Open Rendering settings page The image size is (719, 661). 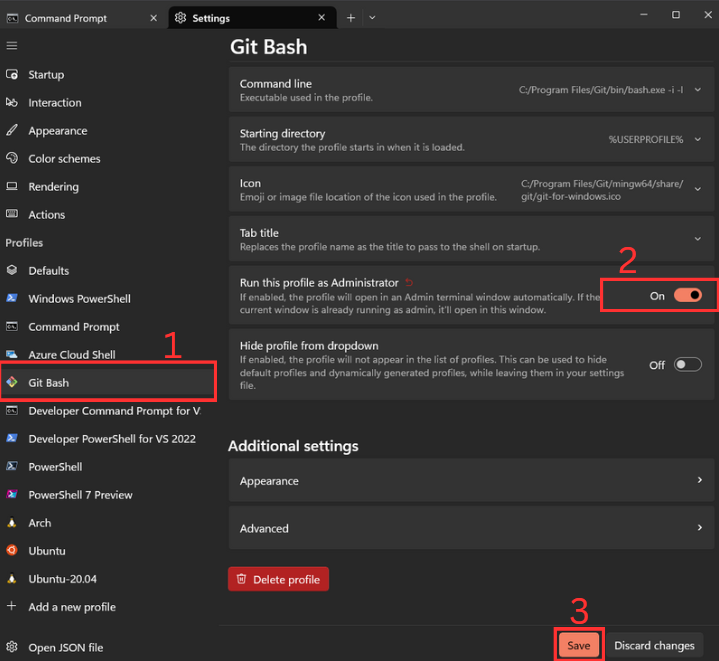(x=108, y=186)
